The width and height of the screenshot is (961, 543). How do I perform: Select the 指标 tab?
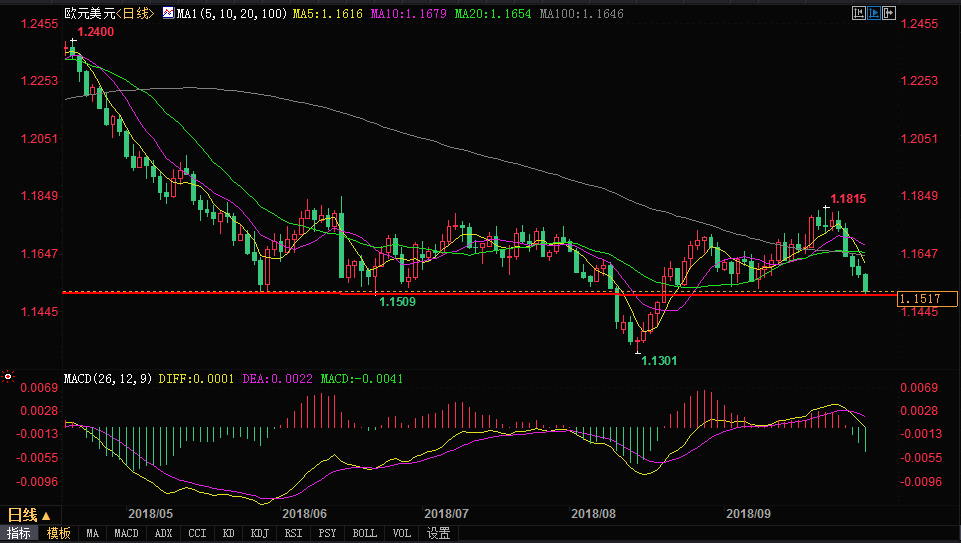click(20, 534)
